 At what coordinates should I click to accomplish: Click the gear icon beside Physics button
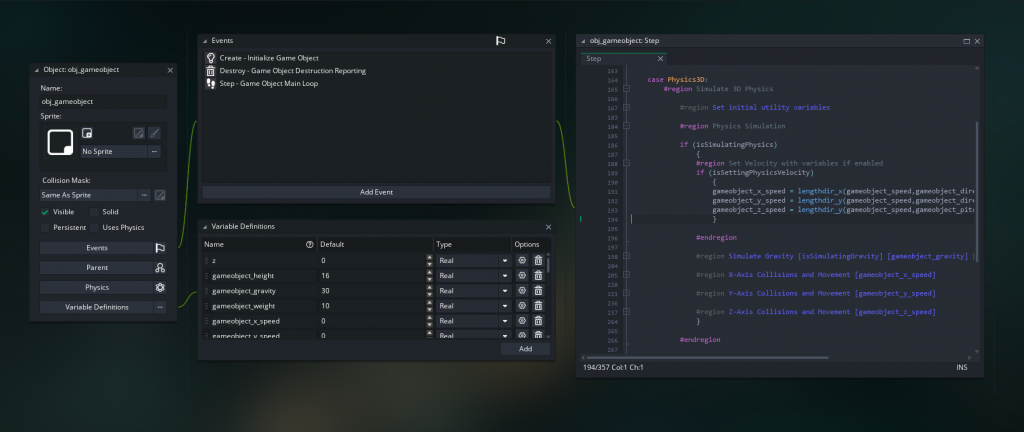[160, 287]
